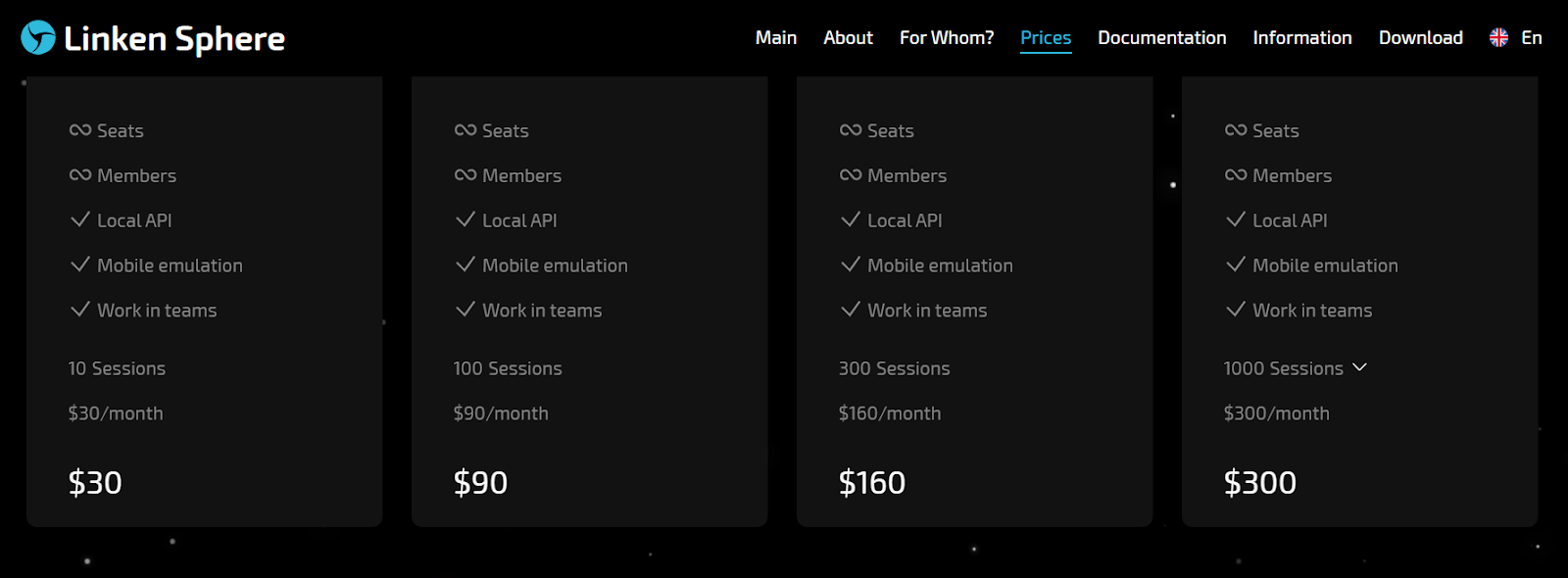Image resolution: width=1568 pixels, height=578 pixels.
Task: Click the infinity icon beside Members in $300 plan
Action: (x=1236, y=175)
